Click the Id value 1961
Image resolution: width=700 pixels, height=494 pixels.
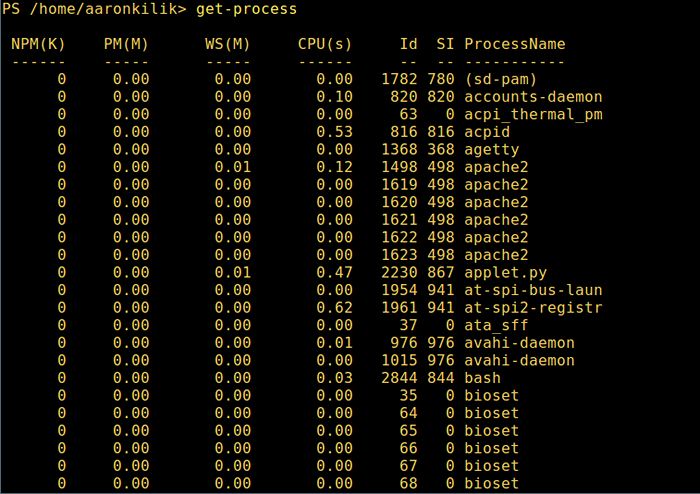[399, 308]
